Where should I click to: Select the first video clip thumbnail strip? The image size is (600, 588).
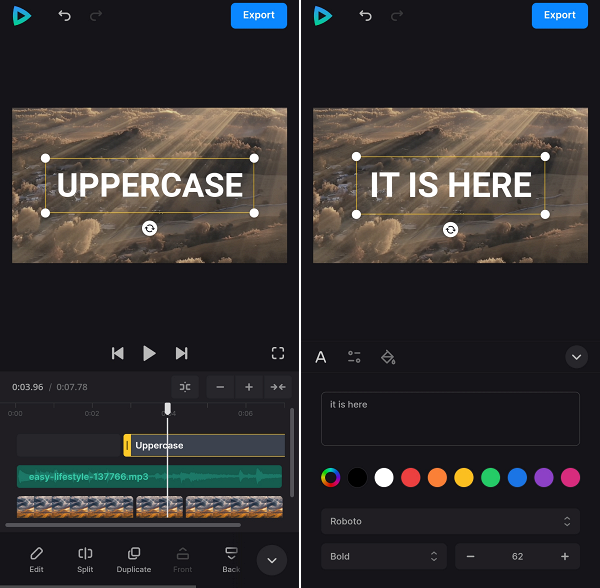[75, 507]
